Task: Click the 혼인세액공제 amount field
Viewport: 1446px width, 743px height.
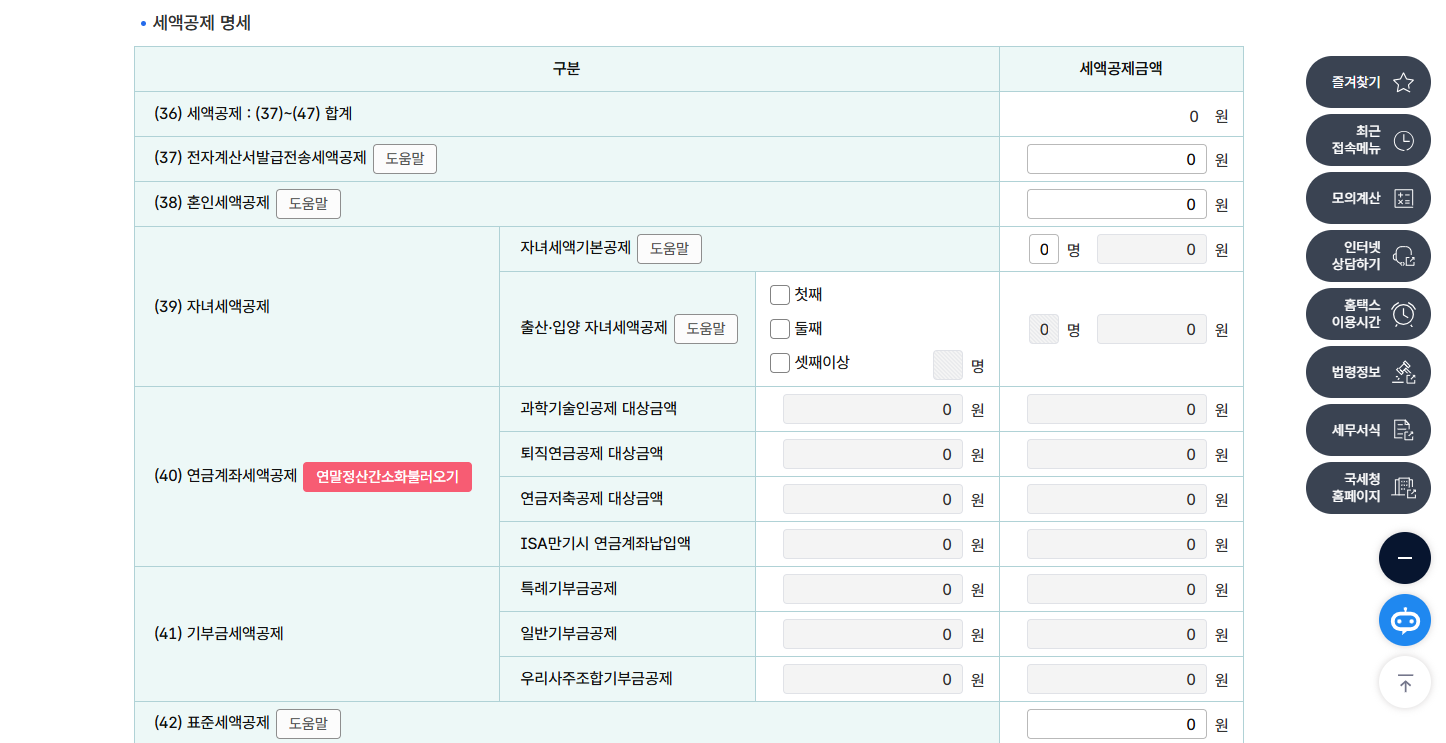Action: (1116, 204)
